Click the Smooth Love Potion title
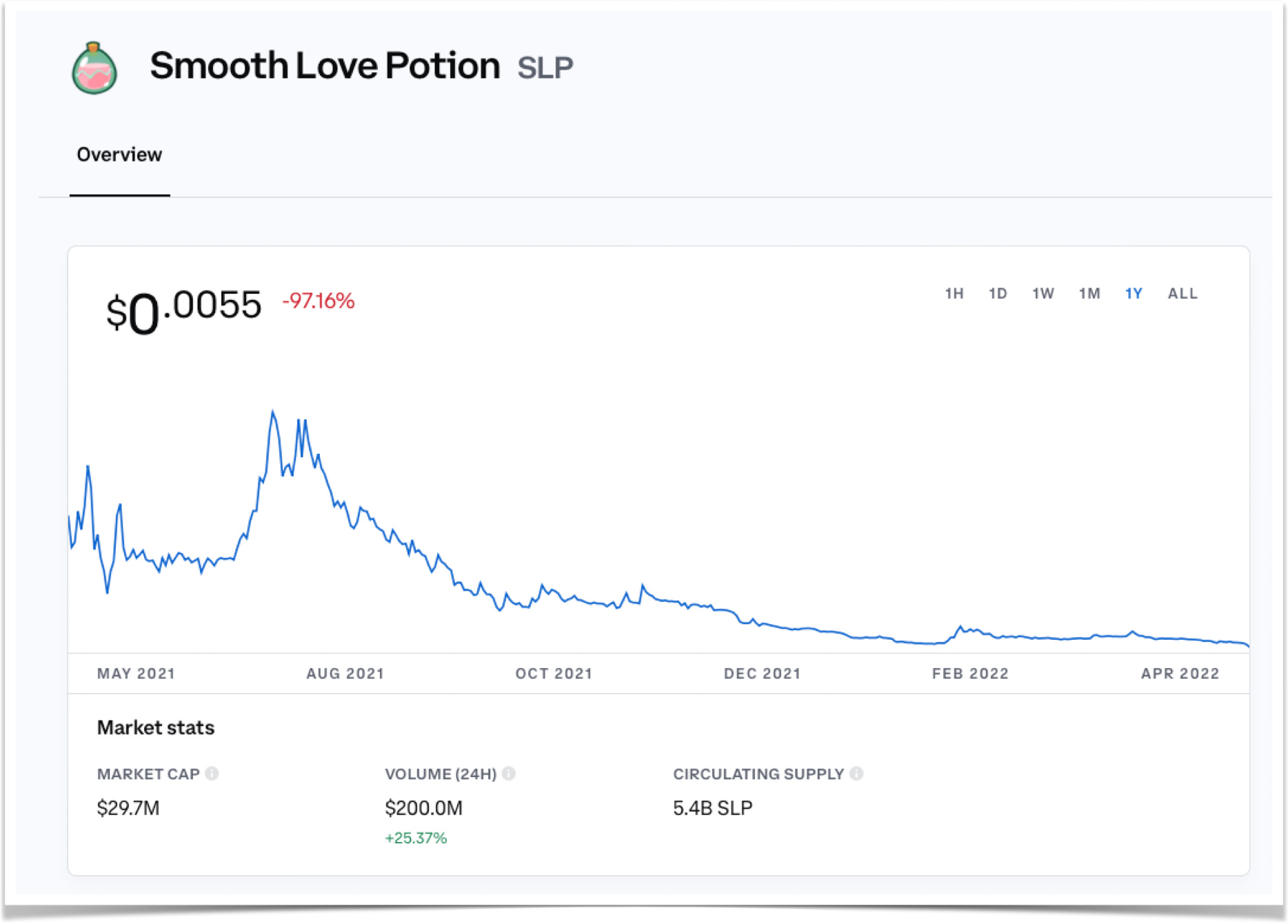 (325, 66)
